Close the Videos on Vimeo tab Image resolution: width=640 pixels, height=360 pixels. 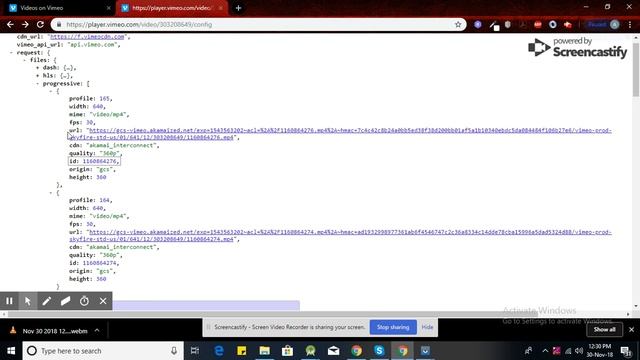point(108,8)
